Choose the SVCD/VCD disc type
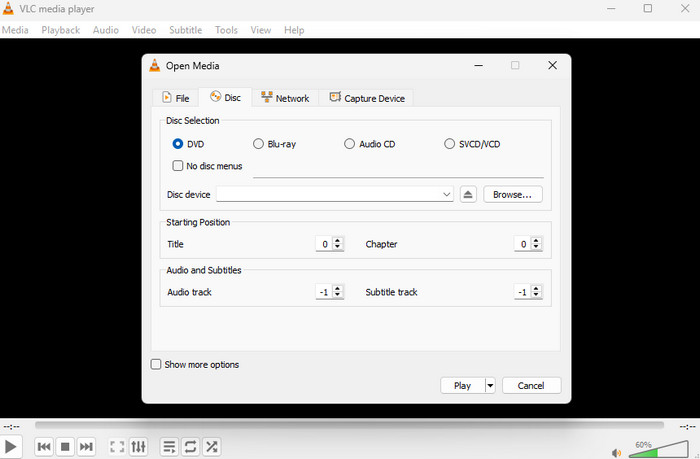Screen dimensions: 700x459 coord(449,144)
